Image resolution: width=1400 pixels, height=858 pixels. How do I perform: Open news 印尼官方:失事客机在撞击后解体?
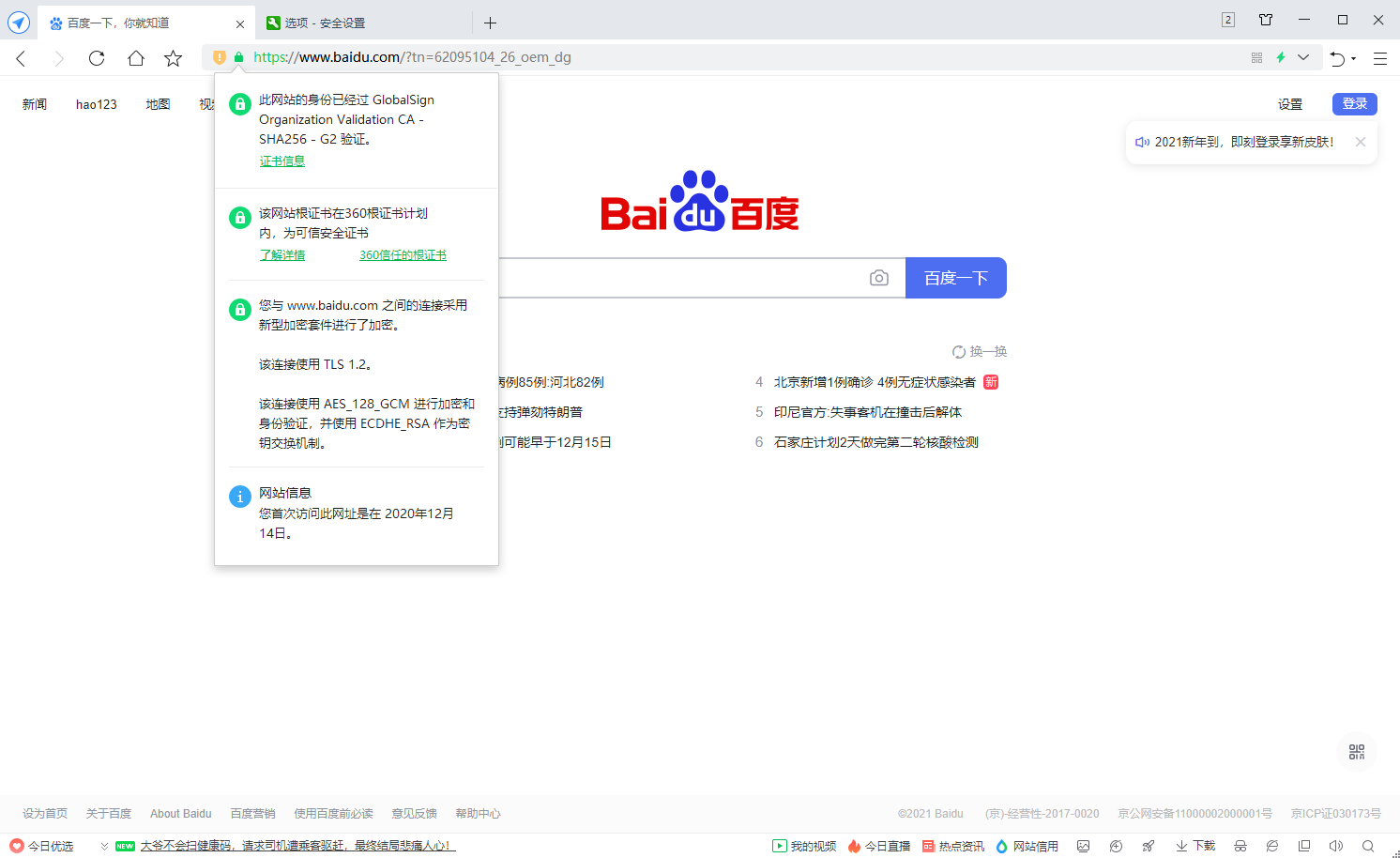coord(868,412)
